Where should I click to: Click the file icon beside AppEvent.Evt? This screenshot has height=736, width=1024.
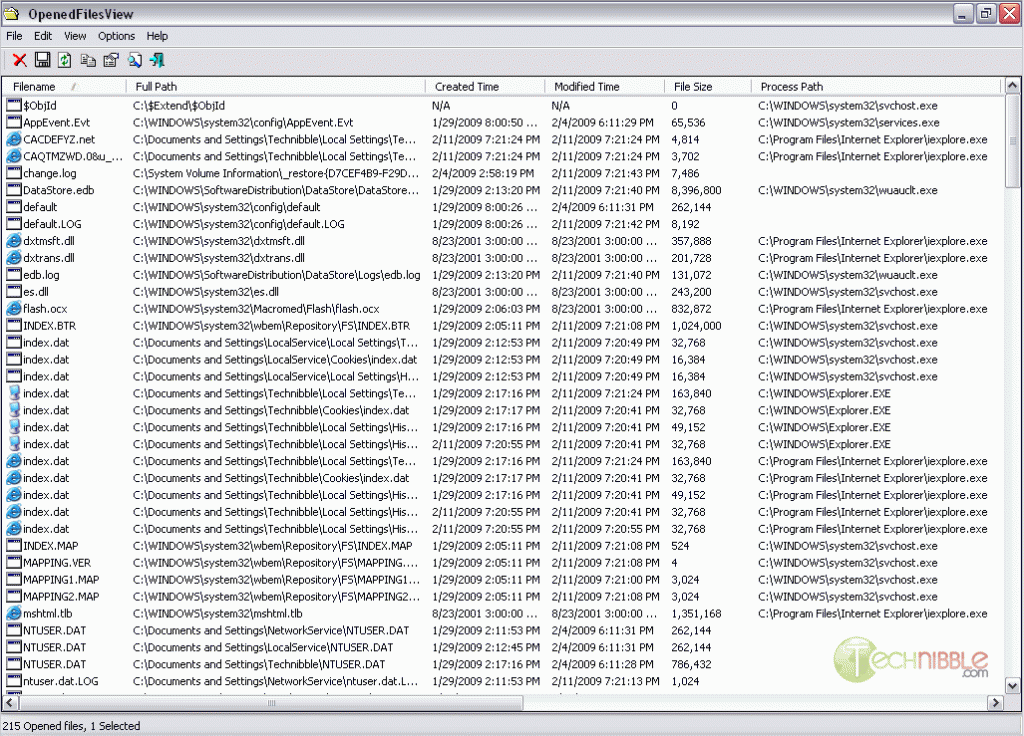tap(13, 122)
